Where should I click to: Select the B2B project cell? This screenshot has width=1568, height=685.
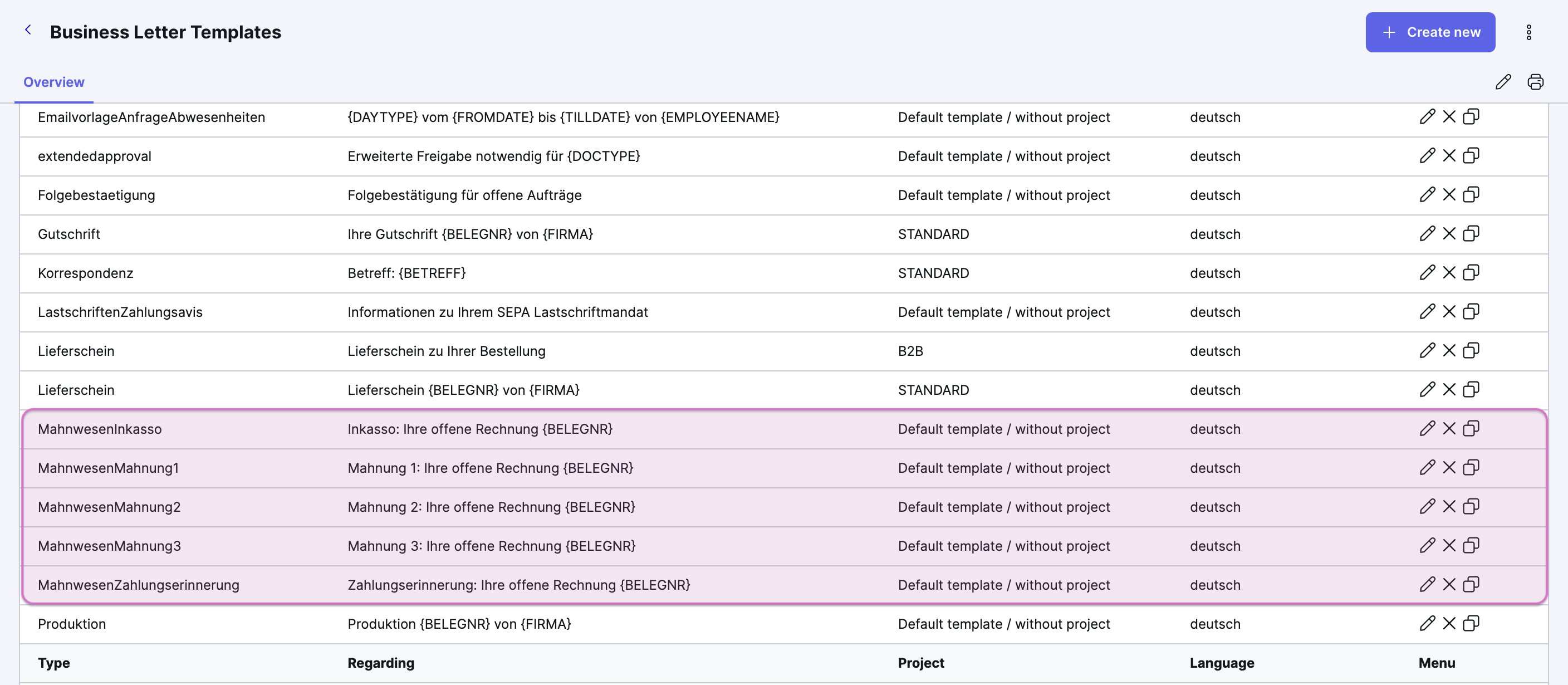(x=910, y=351)
